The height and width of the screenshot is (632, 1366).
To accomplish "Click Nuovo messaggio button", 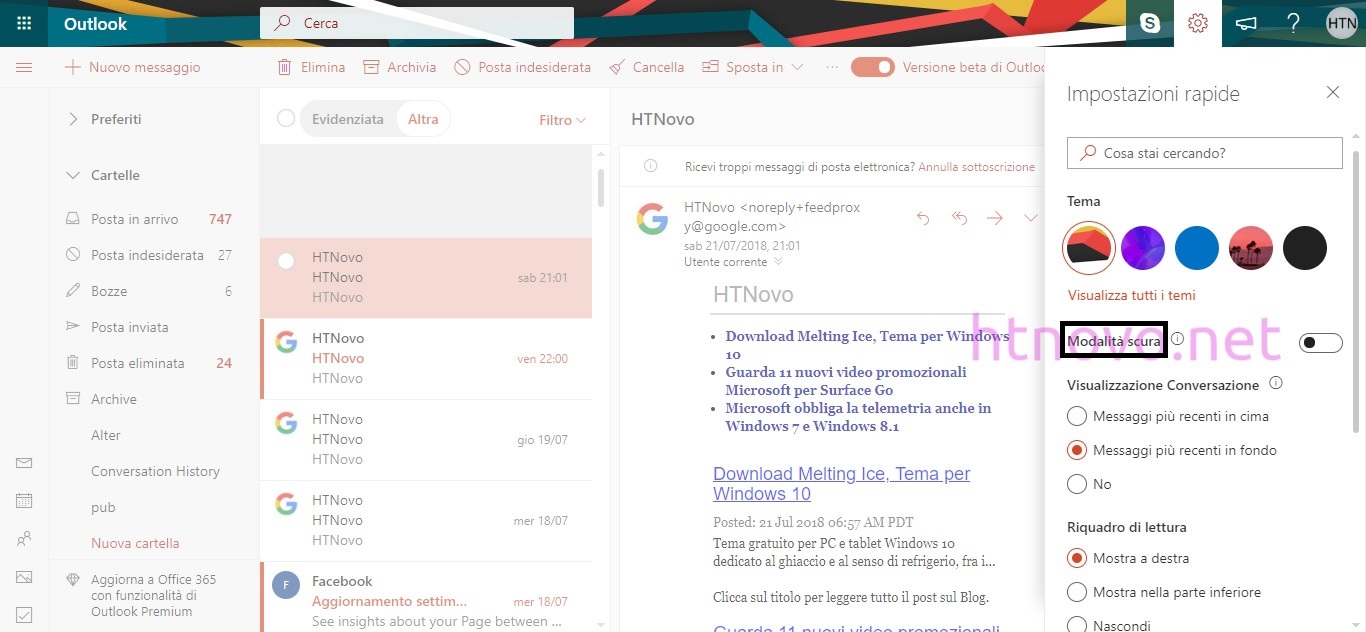I will pos(133,67).
